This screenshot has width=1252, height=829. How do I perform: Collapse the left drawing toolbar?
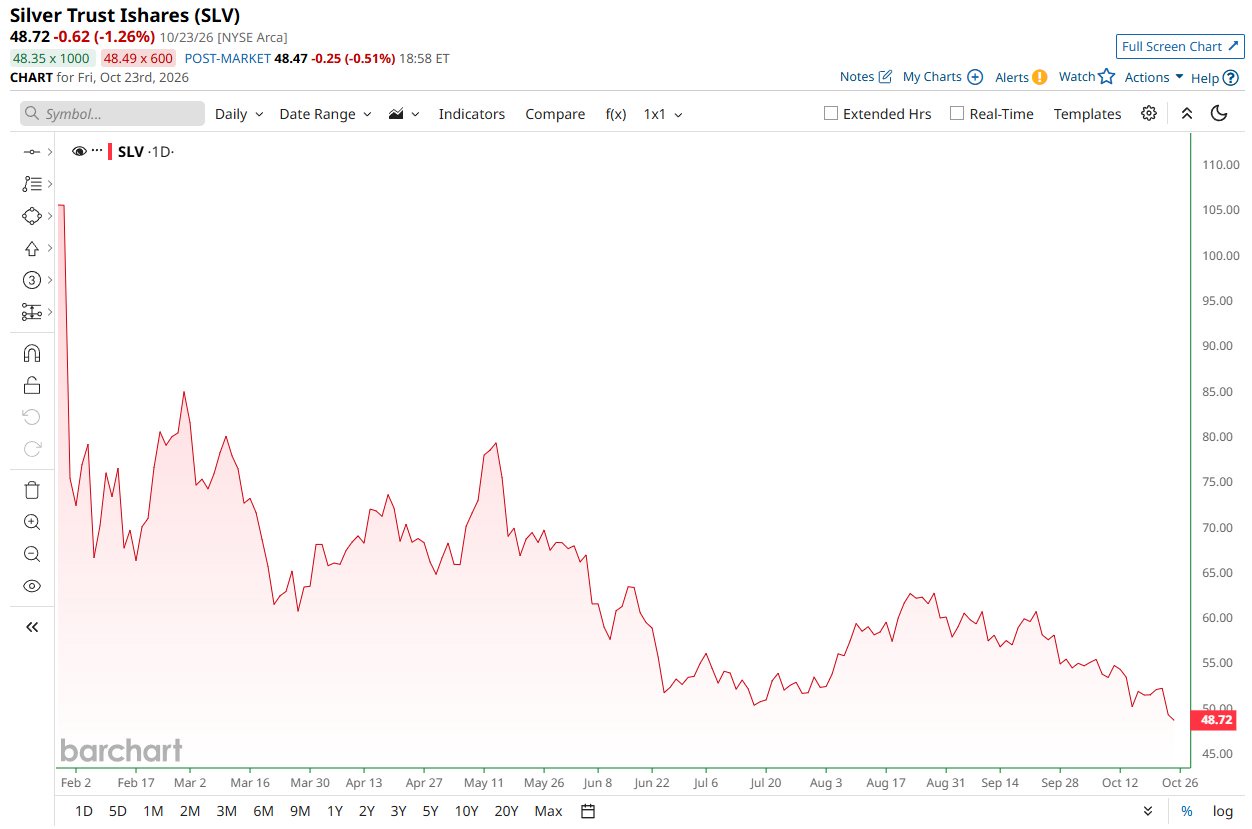[31, 627]
